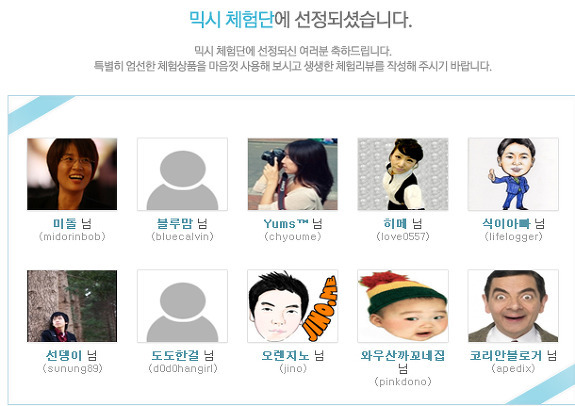The width and height of the screenshot is (575, 406).
Task: Open the lifelogger caricature avatar
Action: tap(513, 174)
